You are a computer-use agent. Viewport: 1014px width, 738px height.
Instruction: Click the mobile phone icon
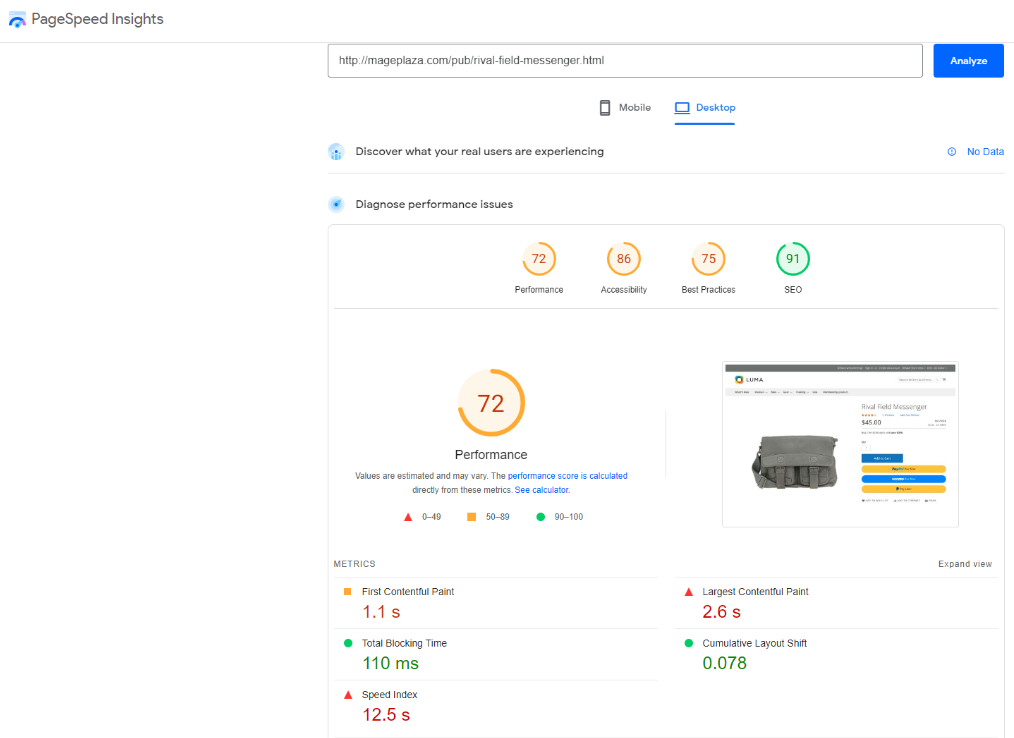605,108
